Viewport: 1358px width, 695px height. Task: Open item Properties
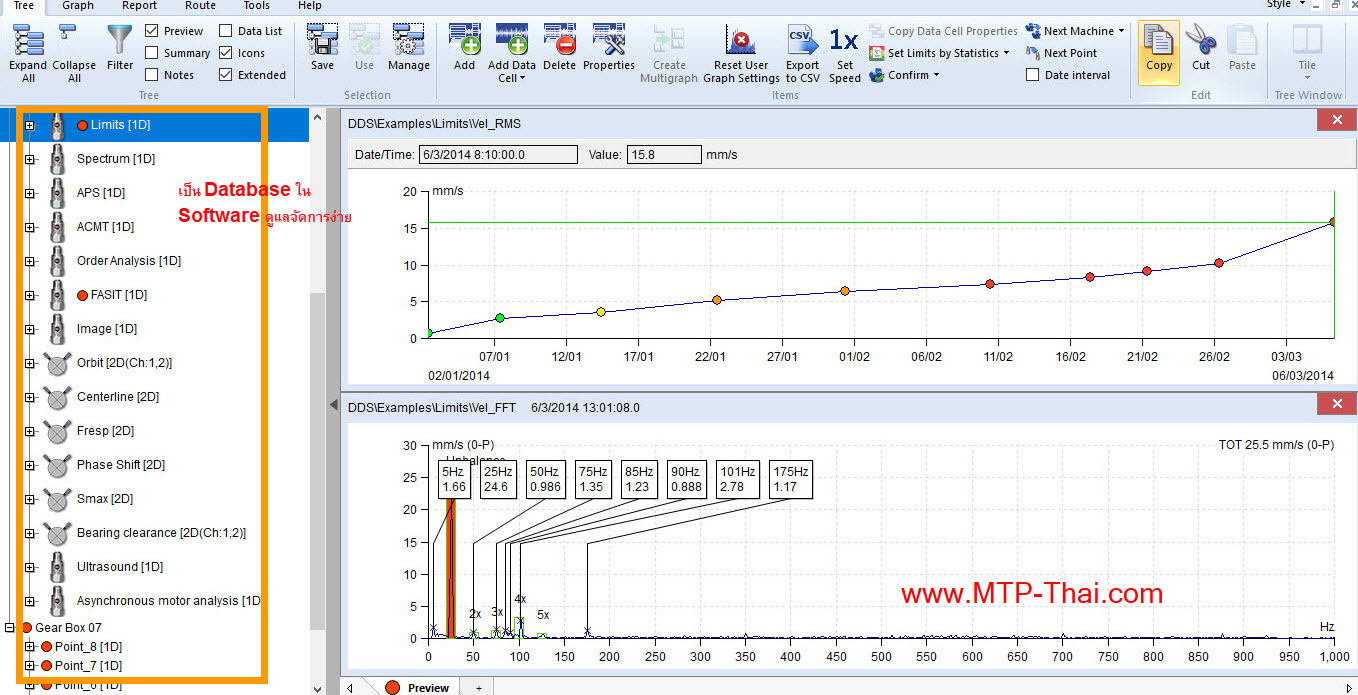(609, 40)
